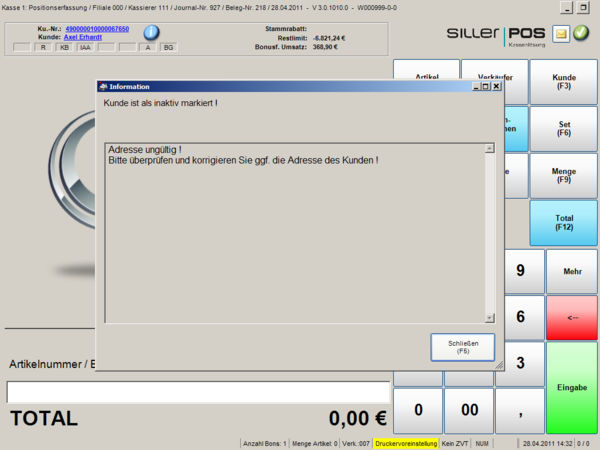Expand more options with Mehr button
The width and height of the screenshot is (600, 450).
pos(572,271)
